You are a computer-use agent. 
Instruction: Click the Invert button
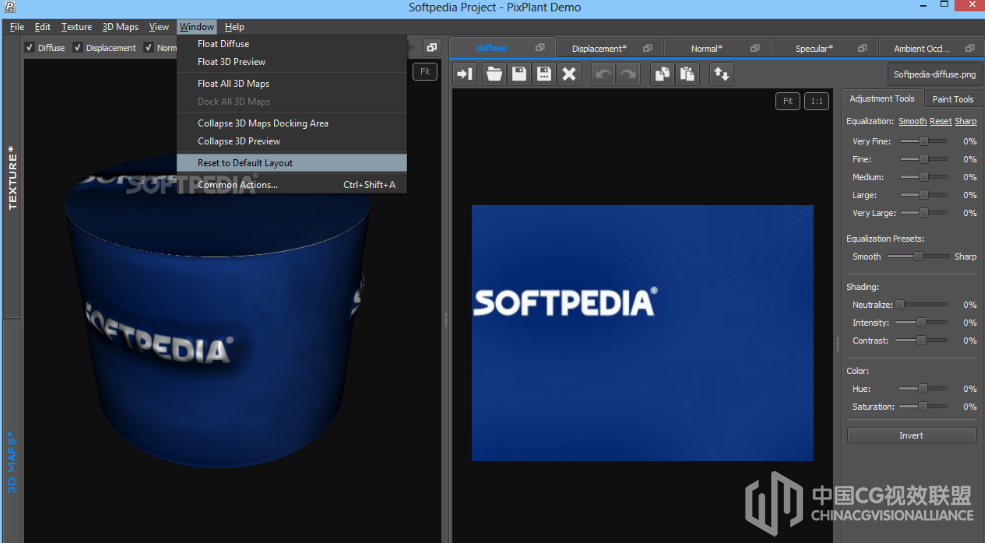tap(911, 436)
